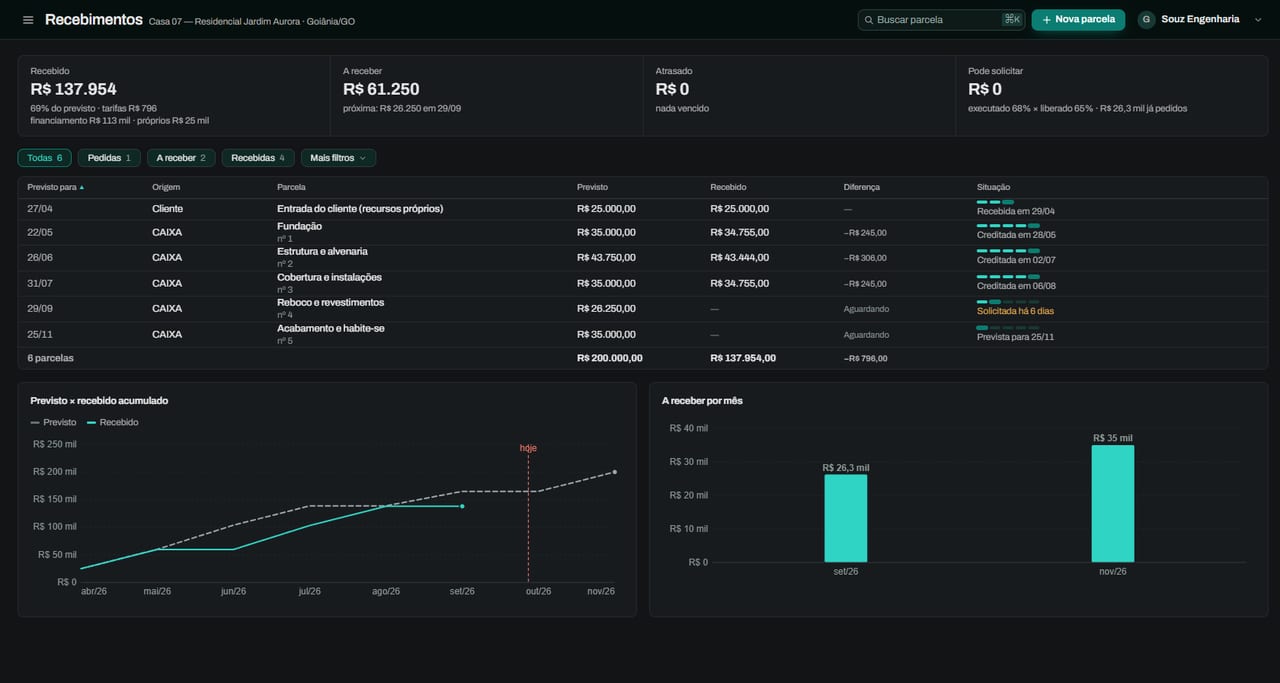This screenshot has height=683, width=1280.
Task: Show the 'Recebidas 4' filter tab
Action: click(258, 158)
